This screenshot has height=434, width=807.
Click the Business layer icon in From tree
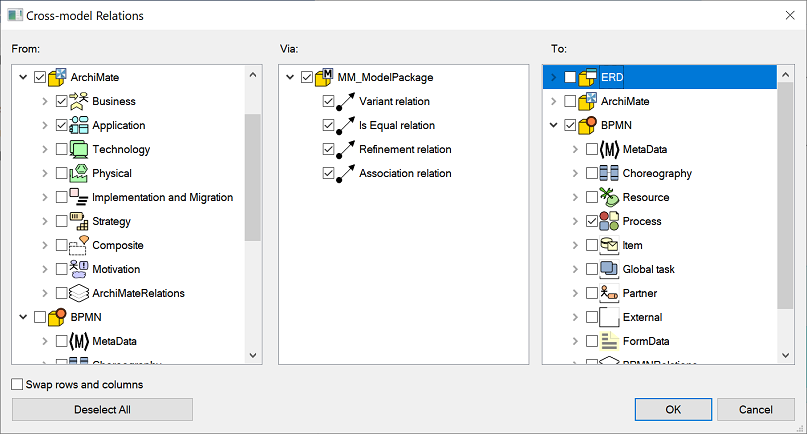pyautogui.click(x=79, y=101)
